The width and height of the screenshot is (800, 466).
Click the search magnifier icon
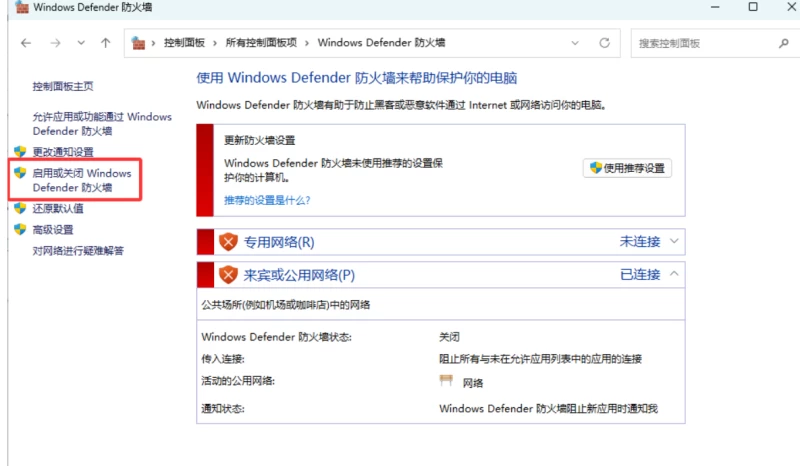click(784, 43)
